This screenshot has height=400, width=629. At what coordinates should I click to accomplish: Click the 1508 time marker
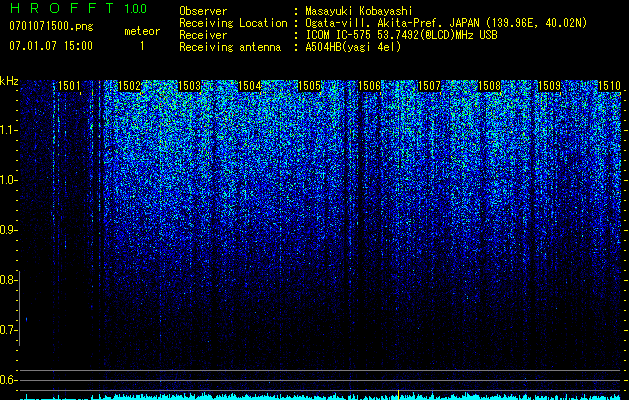(489, 86)
